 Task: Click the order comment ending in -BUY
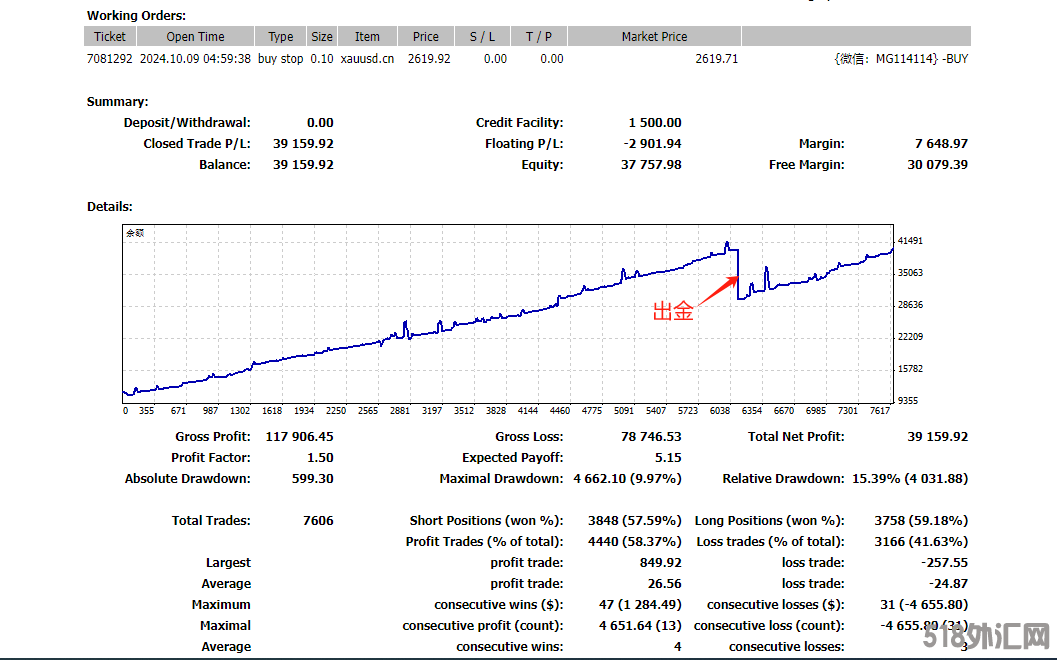click(900, 59)
